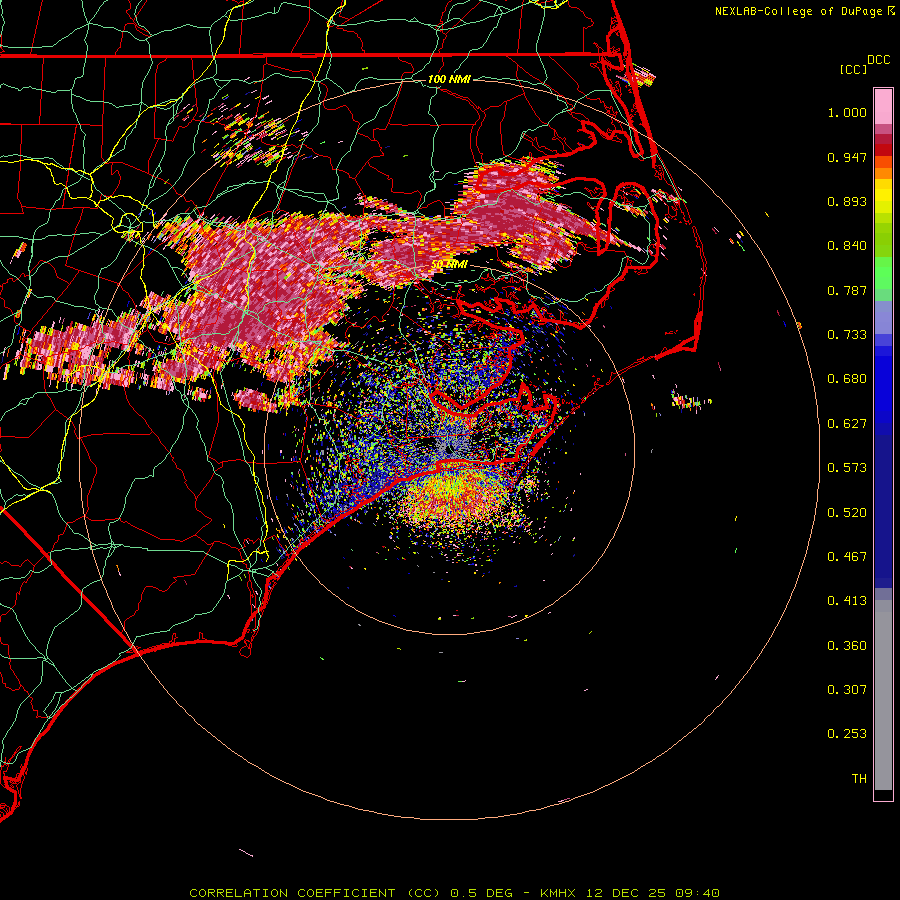The width and height of the screenshot is (900, 900).
Task: Select the 0.627 legend value
Action: click(x=847, y=424)
